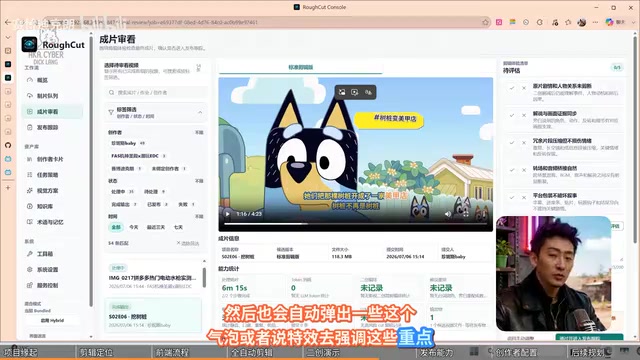Mark 原片剧情 checklist item as passed
The width and height of the screenshot is (640, 360).
511,88
